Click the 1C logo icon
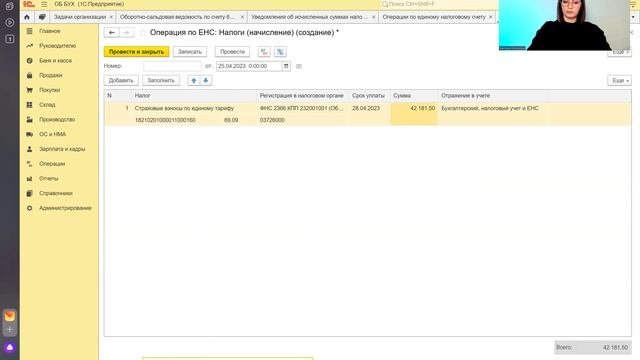The height and width of the screenshot is (360, 640). tap(29, 4)
